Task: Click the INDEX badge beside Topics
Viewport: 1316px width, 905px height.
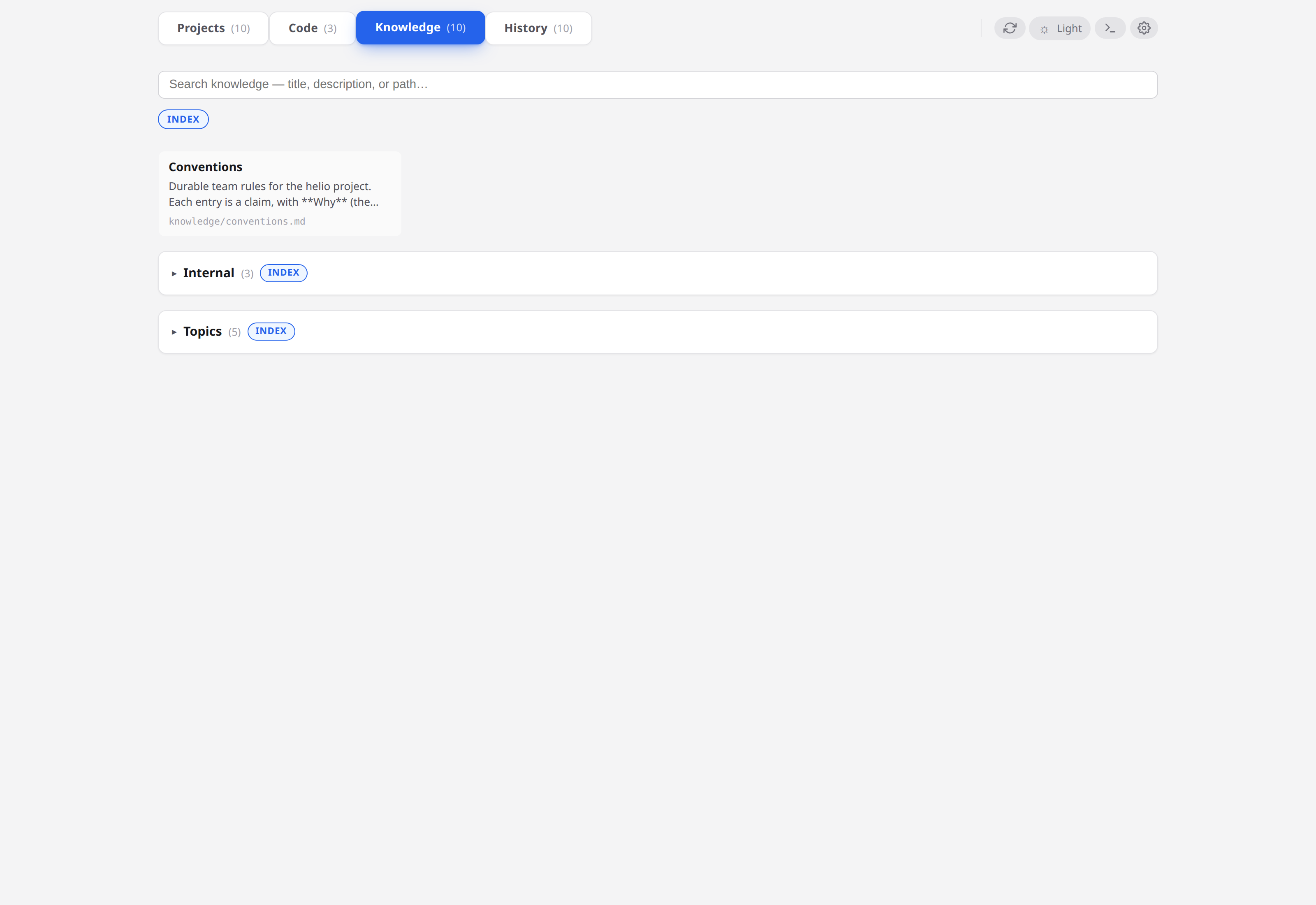Action: pos(271,331)
